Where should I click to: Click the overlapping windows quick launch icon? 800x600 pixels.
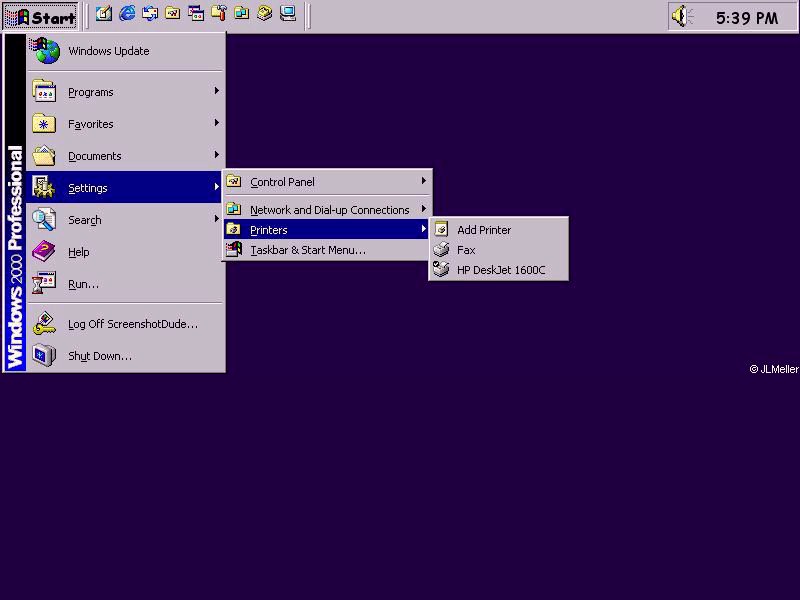pyautogui.click(x=196, y=14)
